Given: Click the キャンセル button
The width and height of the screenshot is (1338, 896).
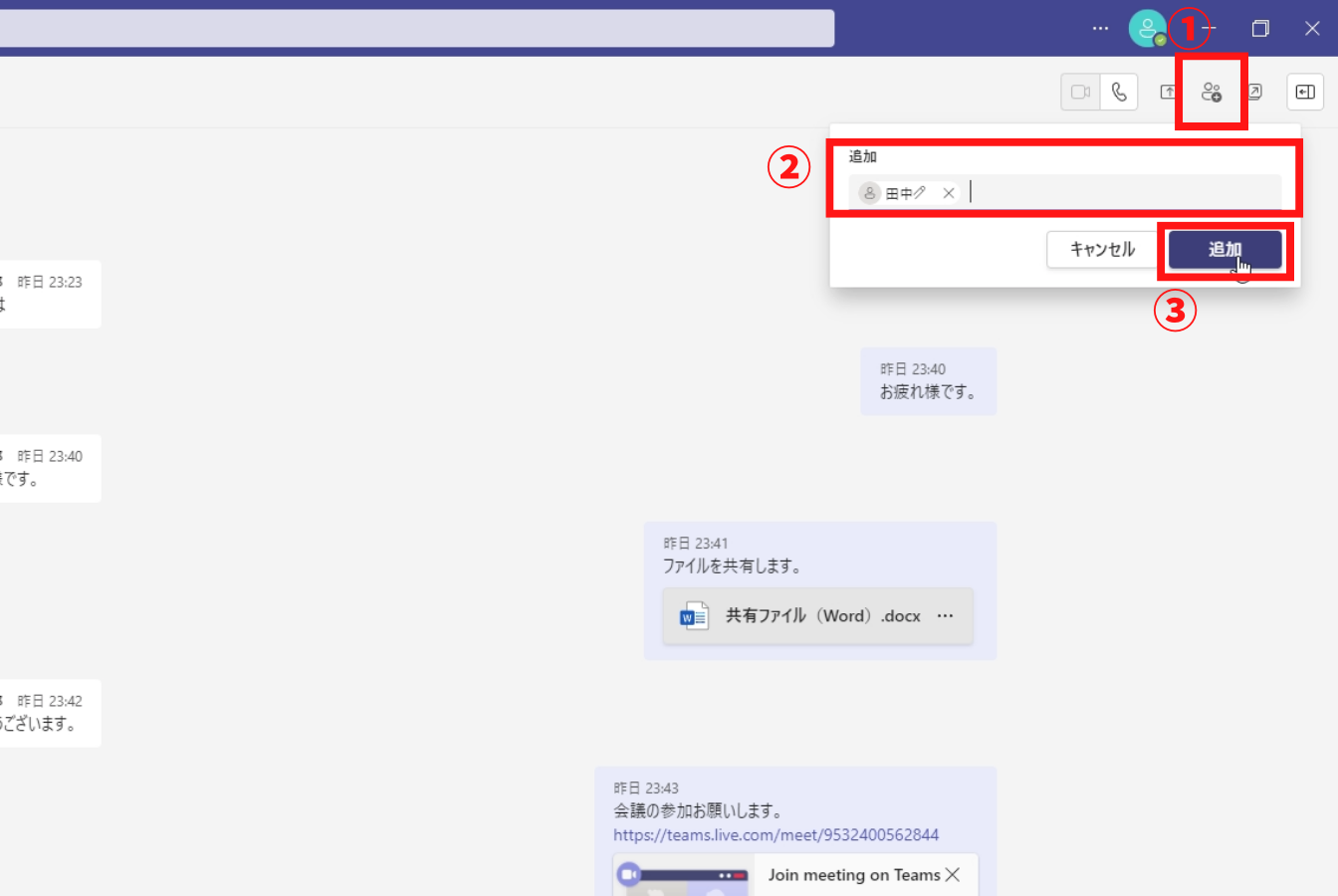Looking at the screenshot, I should (1102, 250).
